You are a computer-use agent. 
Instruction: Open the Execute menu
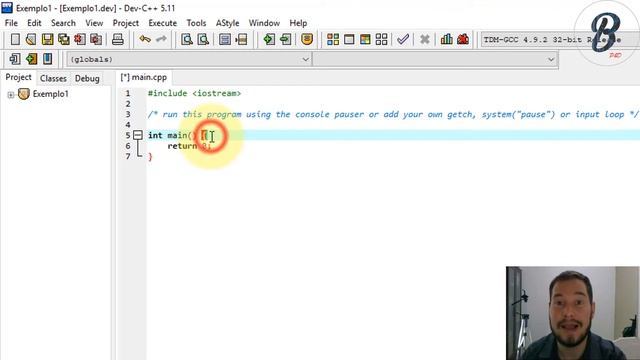pos(162,23)
